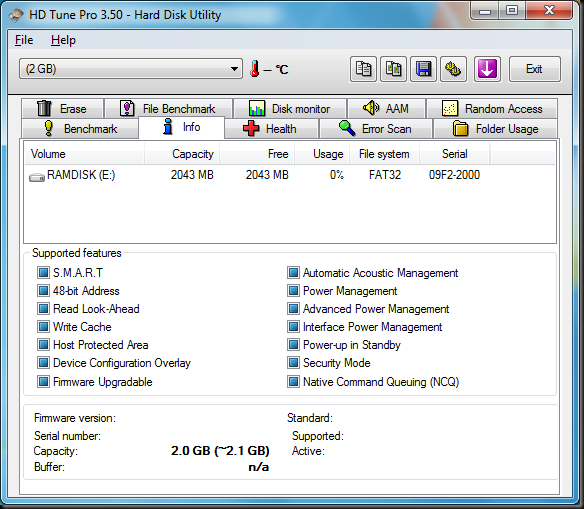Open the Disk monitor tab
This screenshot has height=509, width=584.
290,109
